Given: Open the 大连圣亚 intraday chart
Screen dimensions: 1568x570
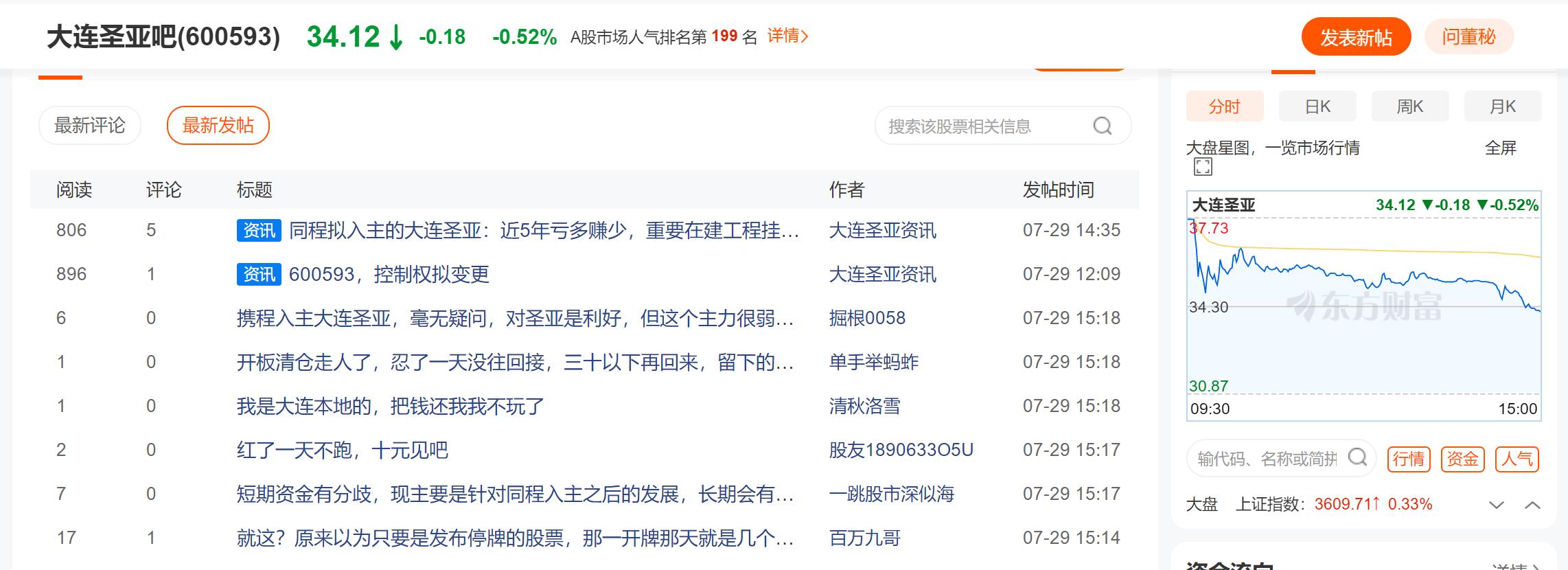Looking at the screenshot, I should coord(1364,306).
